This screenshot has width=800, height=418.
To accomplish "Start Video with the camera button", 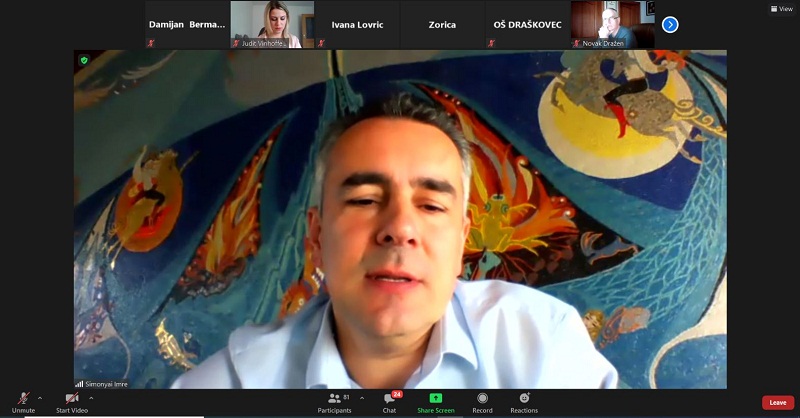I will (71, 399).
